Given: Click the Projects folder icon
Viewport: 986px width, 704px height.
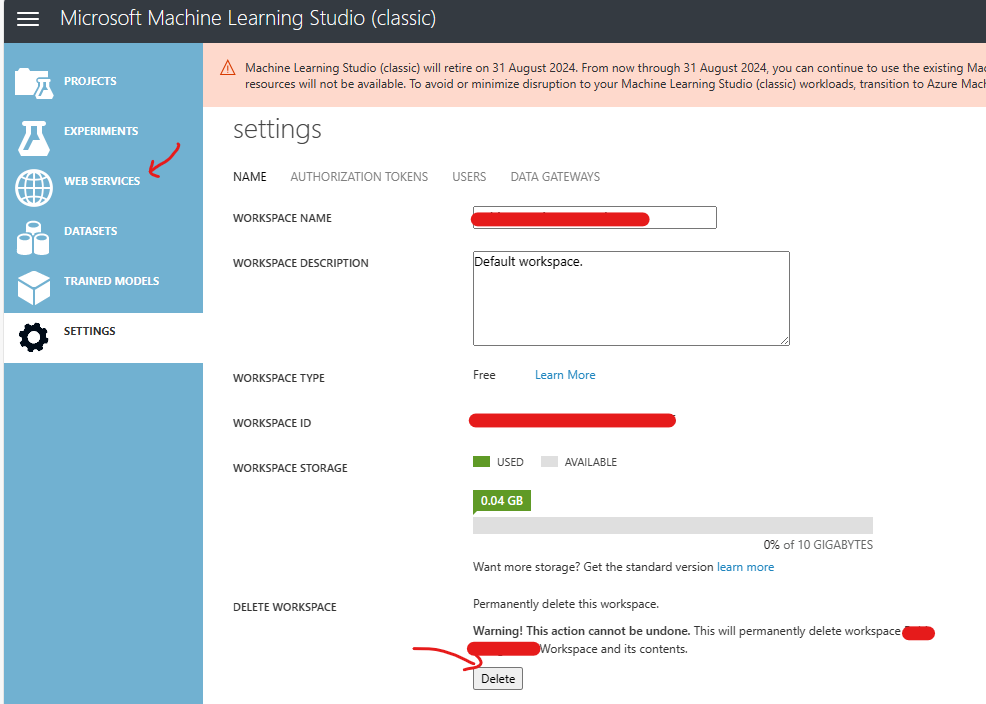Looking at the screenshot, I should [x=34, y=83].
